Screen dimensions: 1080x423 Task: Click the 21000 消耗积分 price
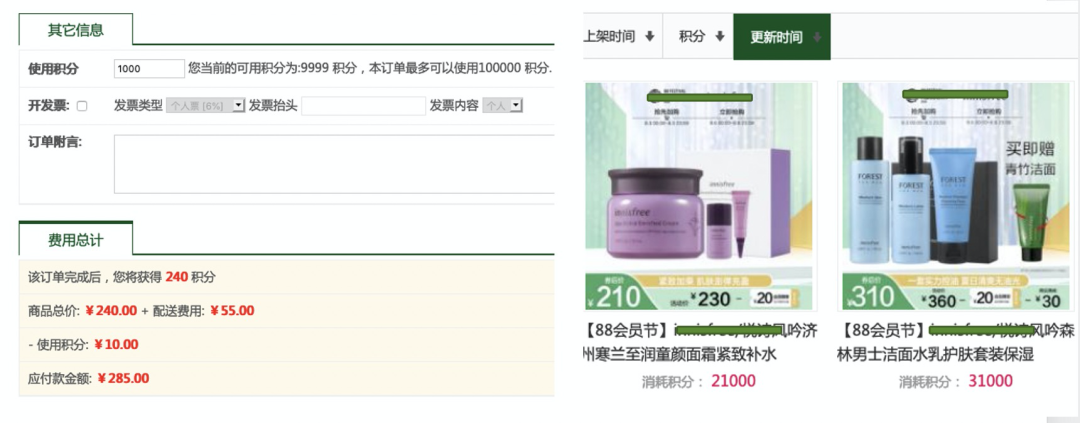click(x=733, y=381)
